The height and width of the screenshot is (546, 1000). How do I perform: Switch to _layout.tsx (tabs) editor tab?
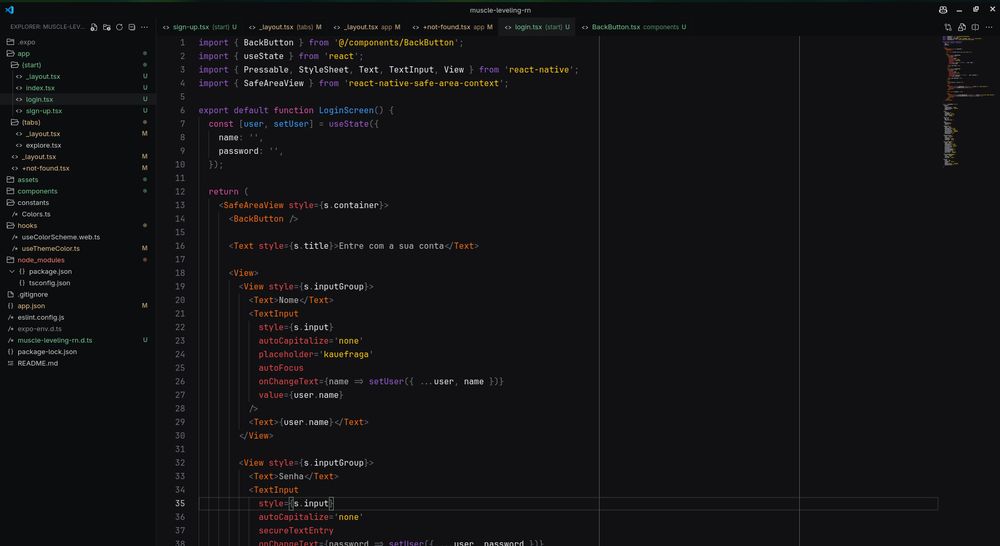[x=284, y=27]
